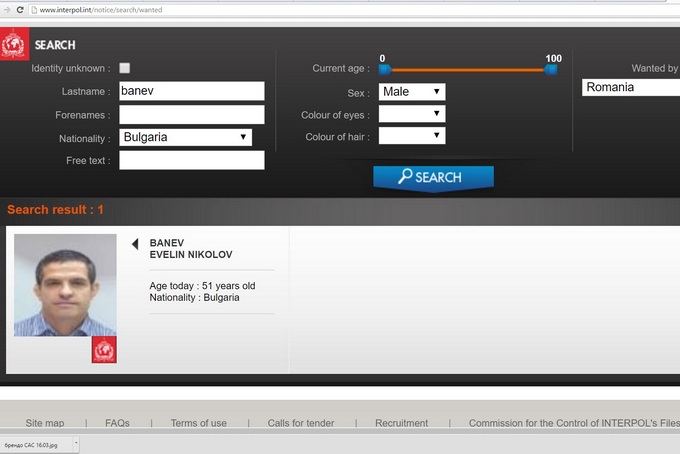This screenshot has width=680, height=454.
Task: Click the black triangle arrow beside BANEV
Action: click(x=135, y=243)
